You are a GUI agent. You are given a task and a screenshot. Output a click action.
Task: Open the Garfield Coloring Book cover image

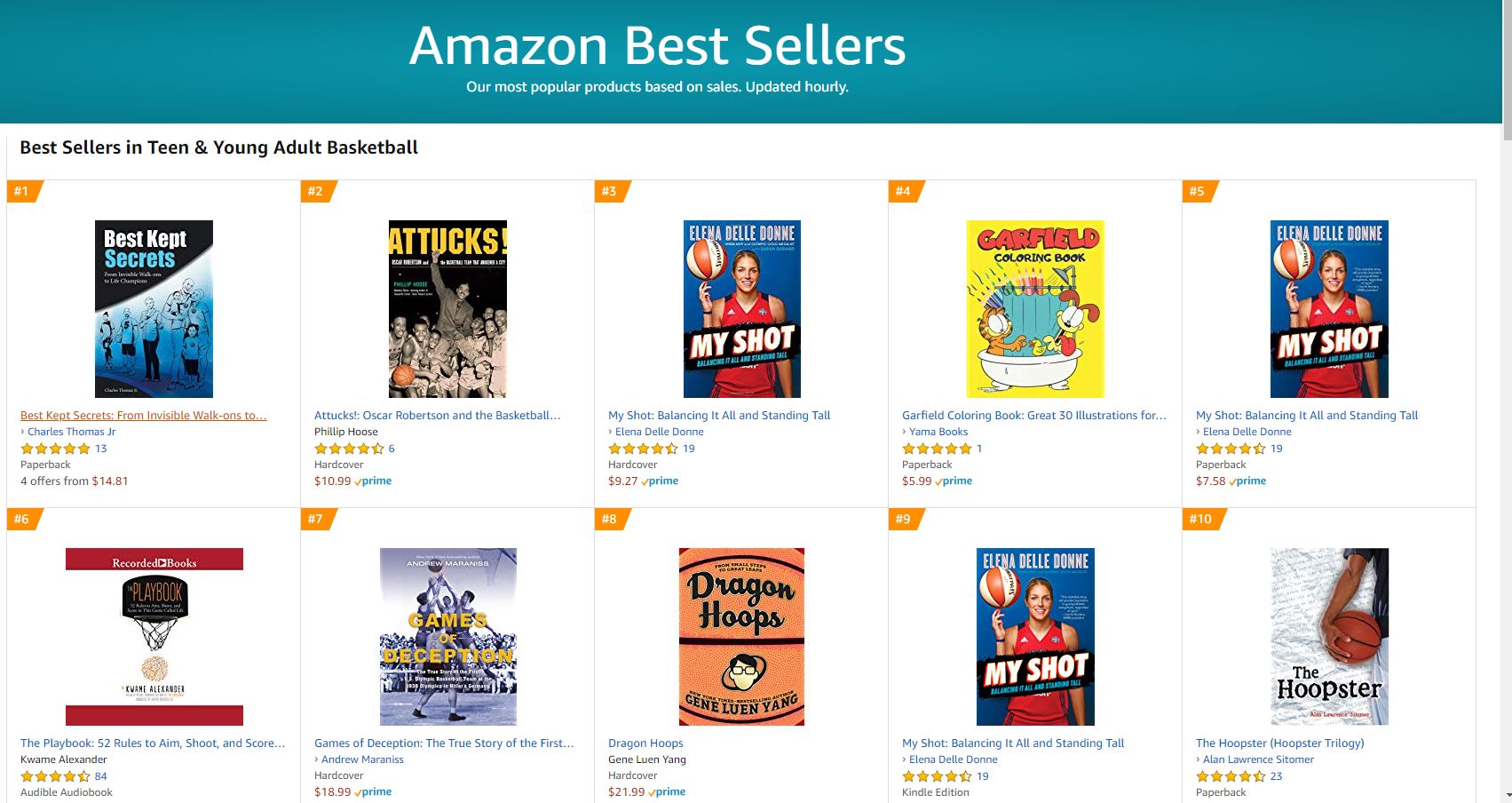pos(1035,308)
